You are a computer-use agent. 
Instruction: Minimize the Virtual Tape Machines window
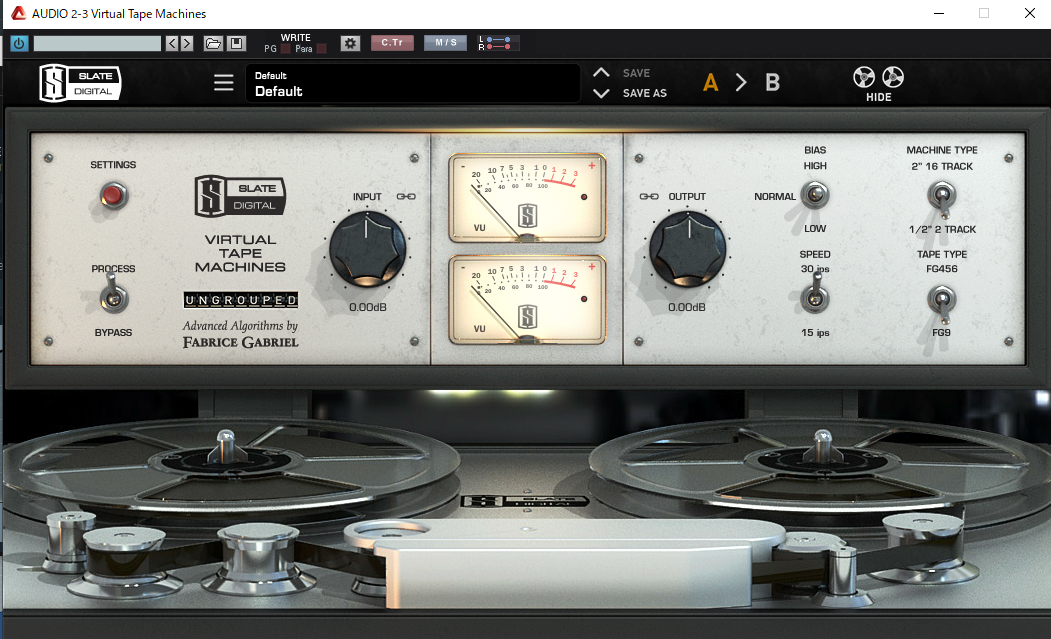click(x=939, y=13)
